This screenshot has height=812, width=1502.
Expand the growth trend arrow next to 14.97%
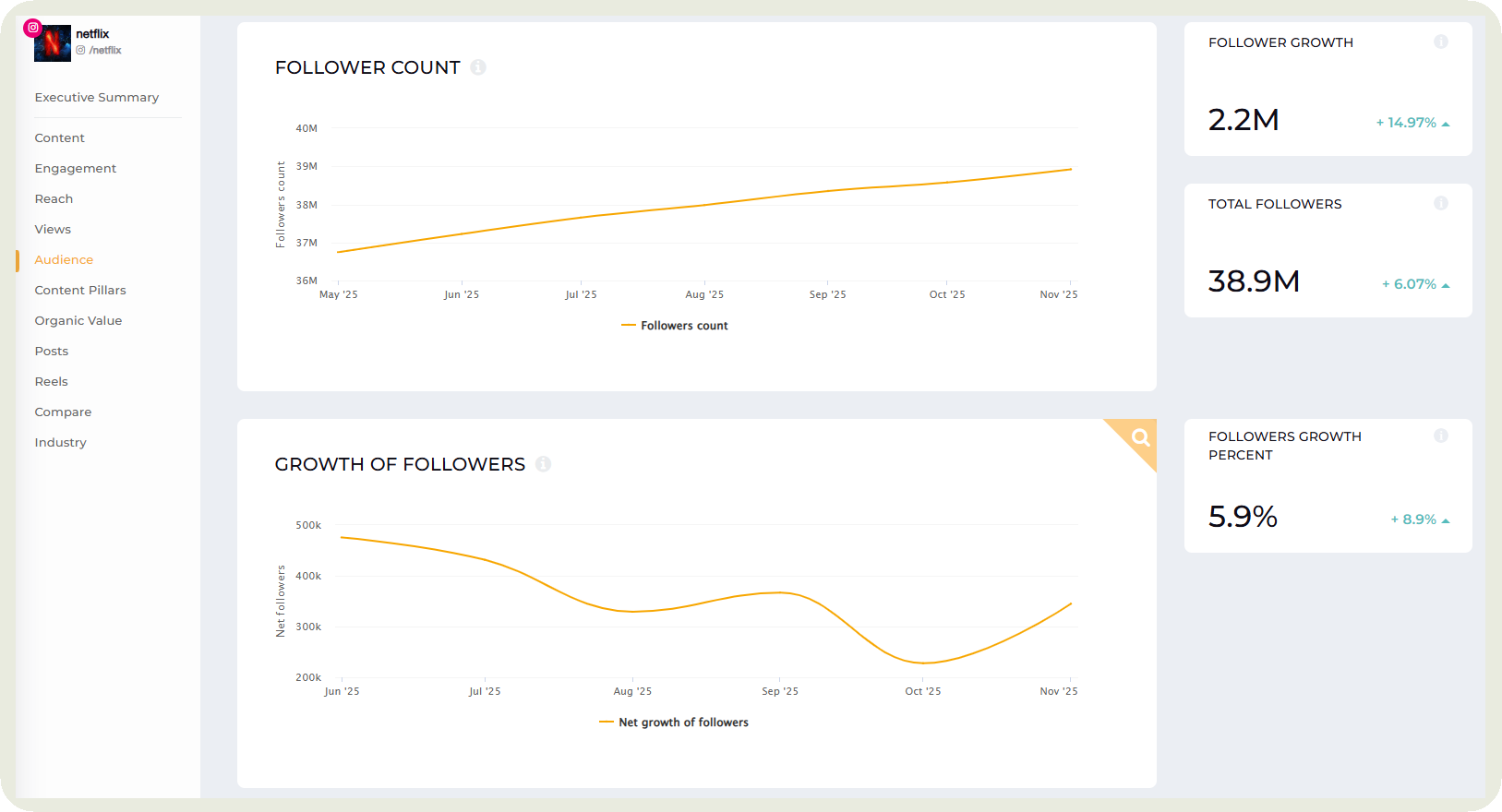pos(1447,121)
